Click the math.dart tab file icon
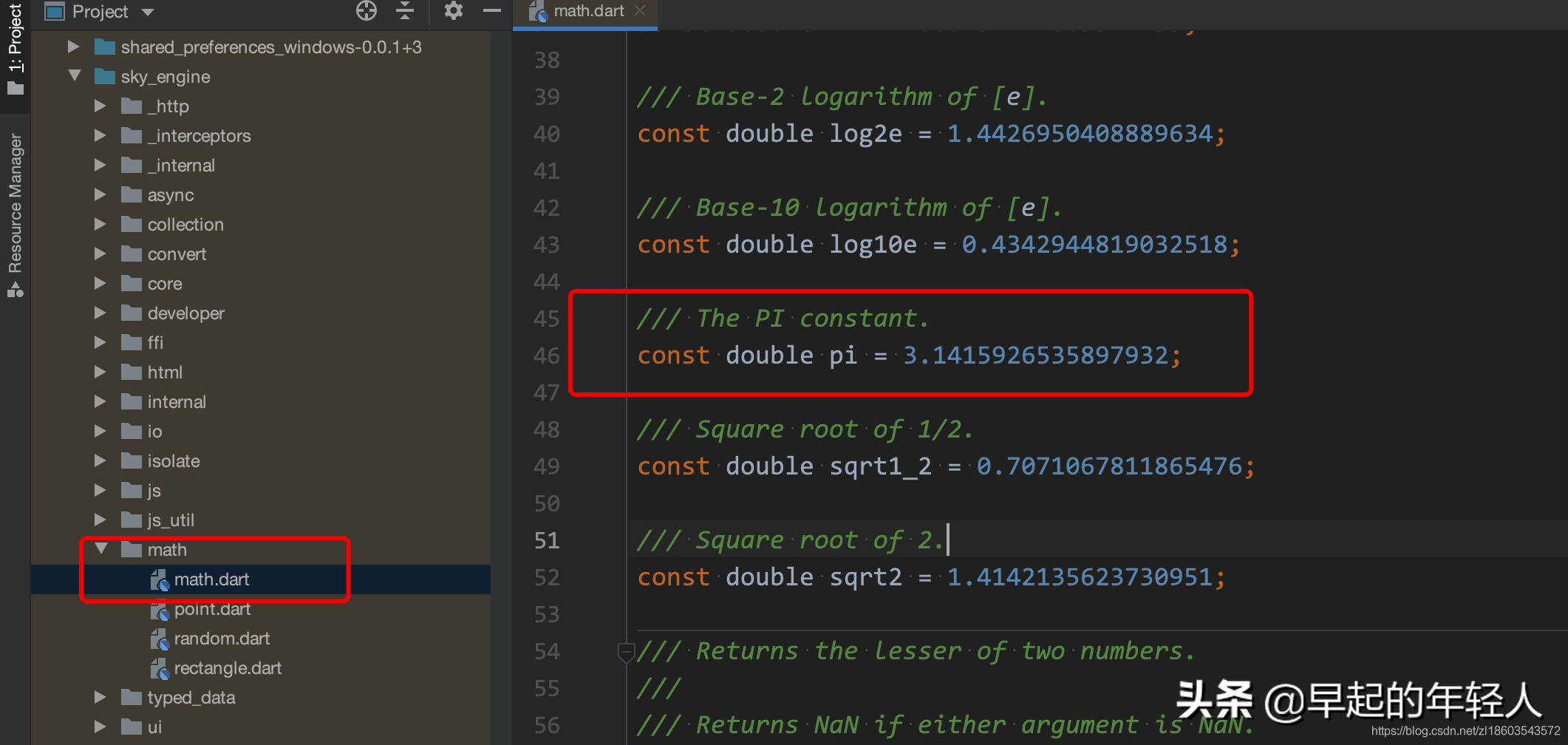 [x=537, y=11]
